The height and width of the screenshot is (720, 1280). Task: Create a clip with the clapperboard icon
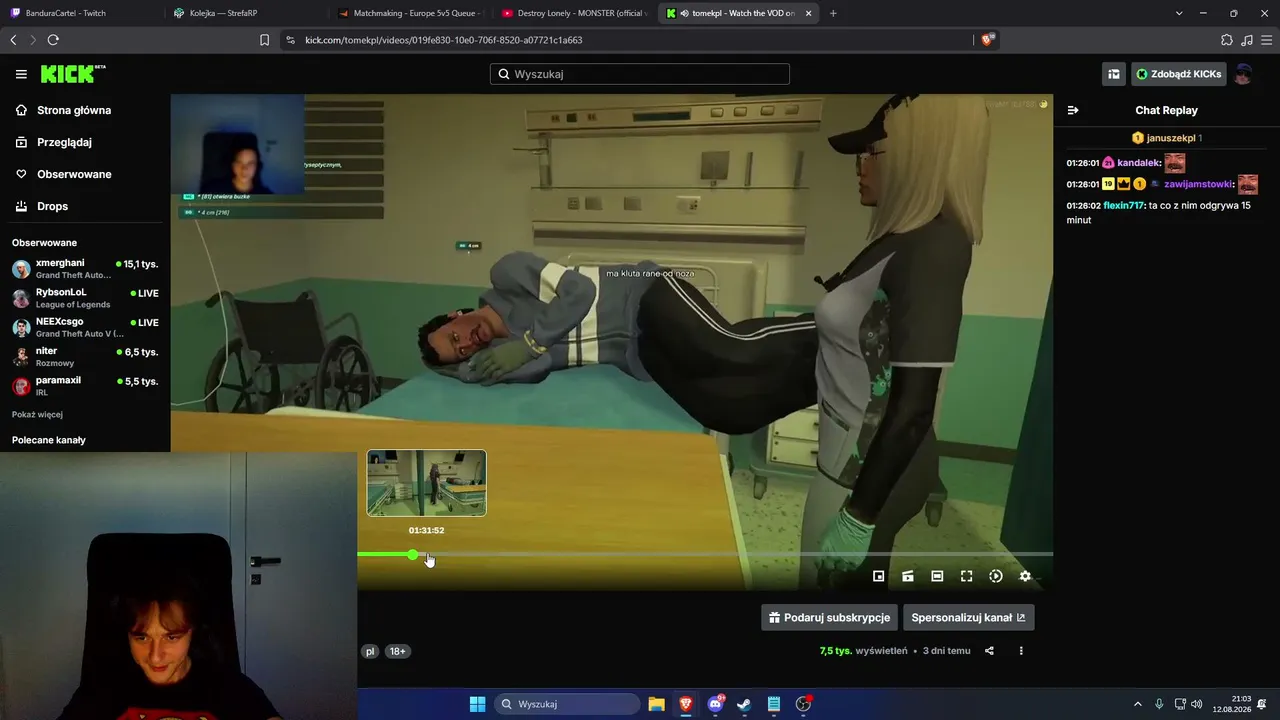[x=908, y=576]
